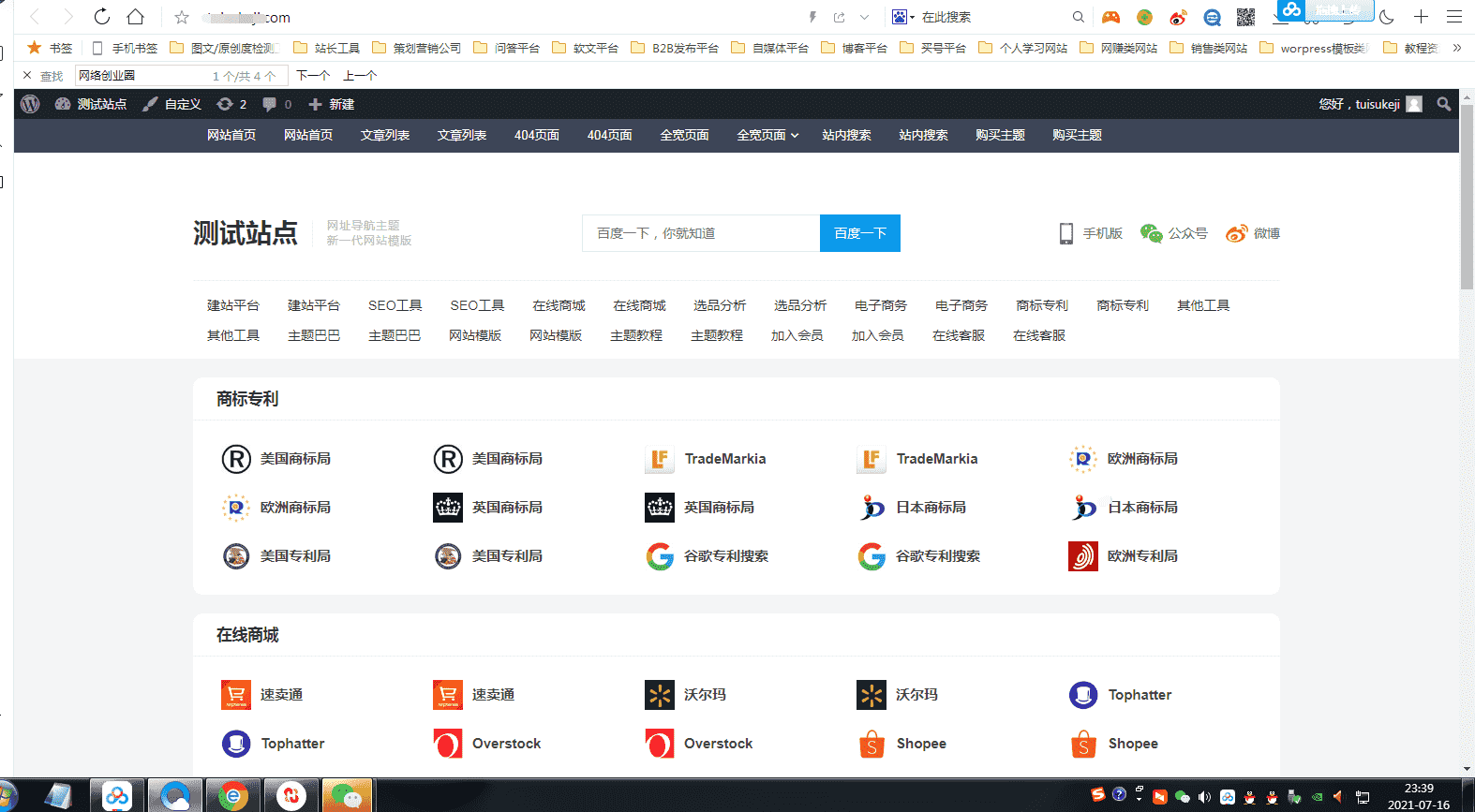Expand the address bar dropdown arrow

[864, 17]
